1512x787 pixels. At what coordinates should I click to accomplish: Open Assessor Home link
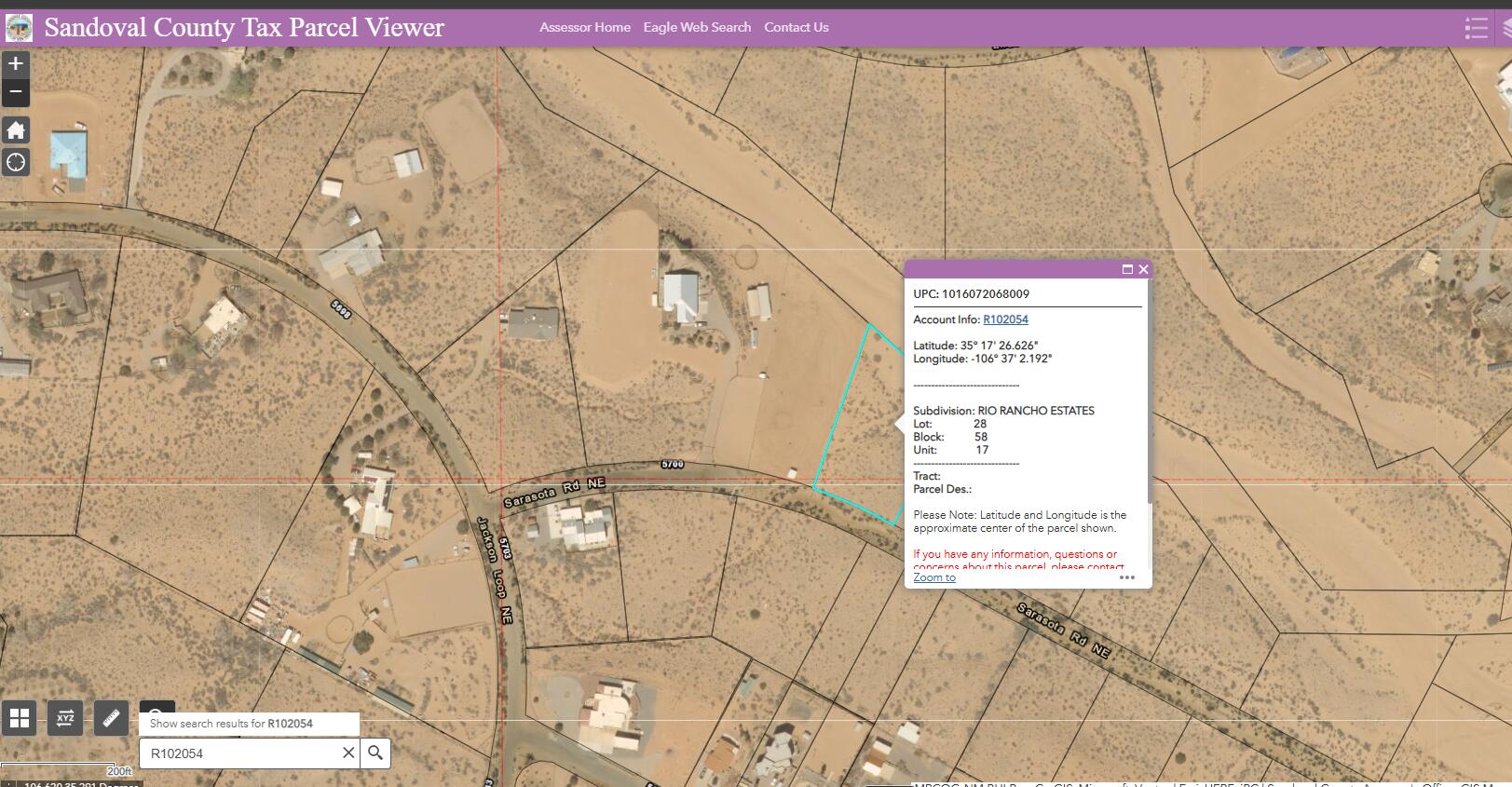pyautogui.click(x=585, y=27)
